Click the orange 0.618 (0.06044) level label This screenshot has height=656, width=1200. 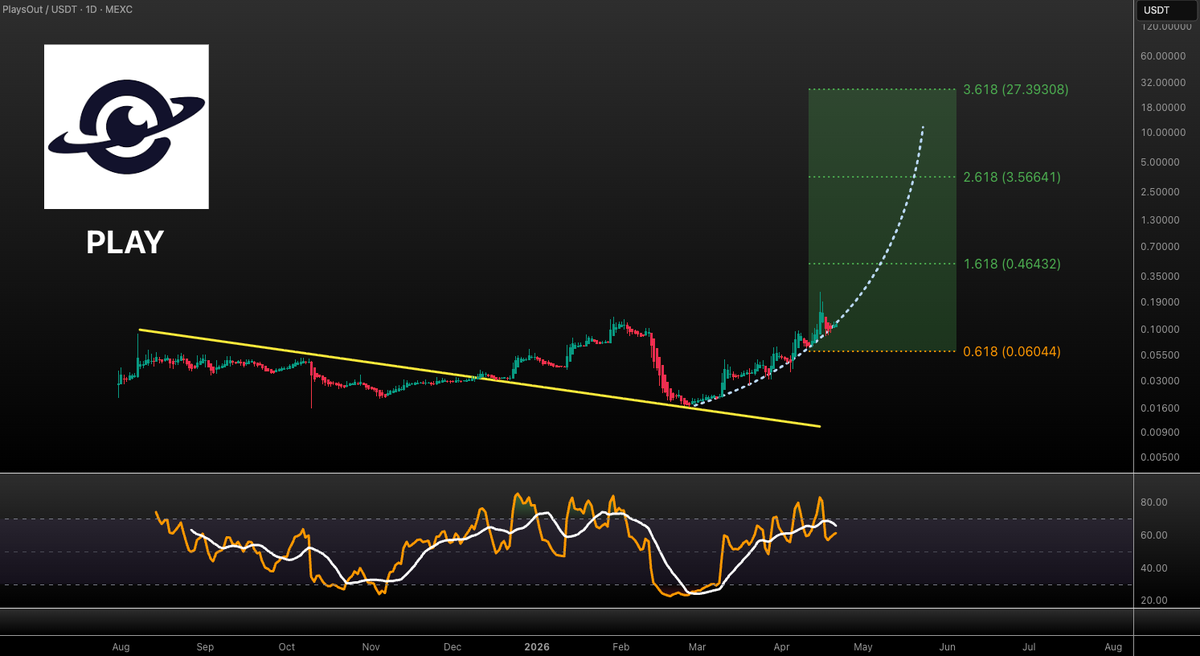1010,351
